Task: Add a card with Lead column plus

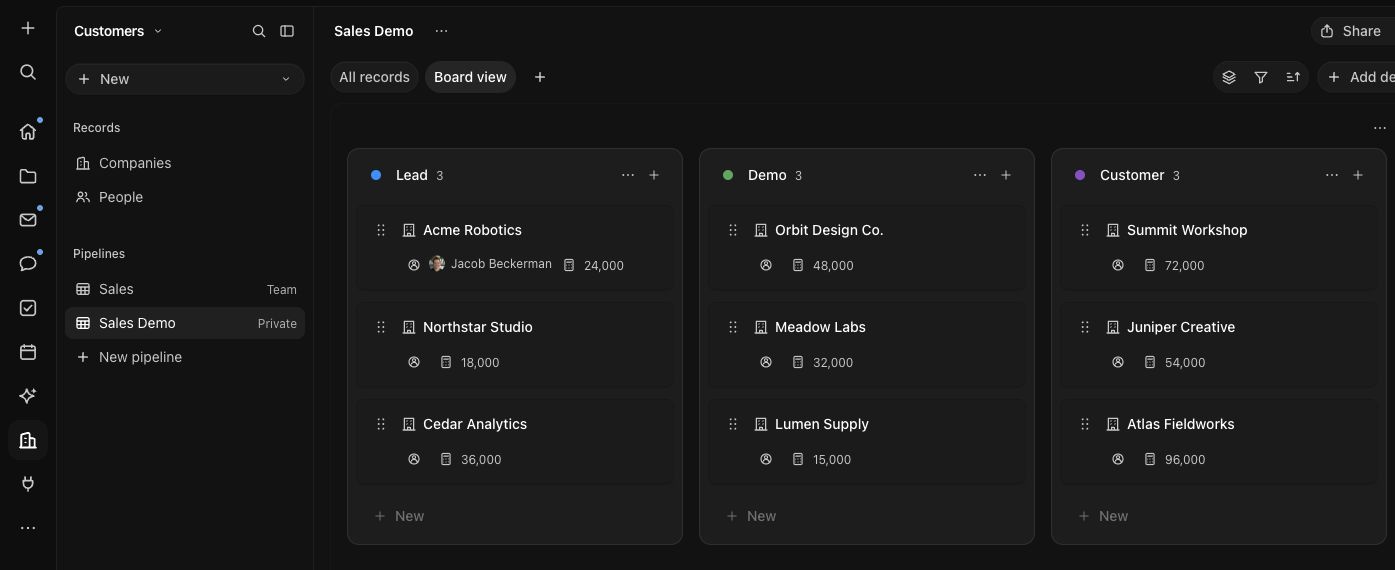Action: [654, 175]
